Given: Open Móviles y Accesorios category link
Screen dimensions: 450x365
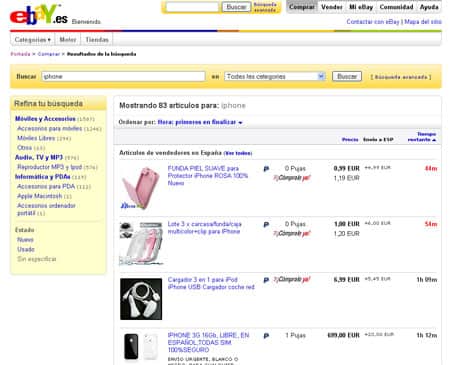Looking at the screenshot, I should (x=45, y=119).
